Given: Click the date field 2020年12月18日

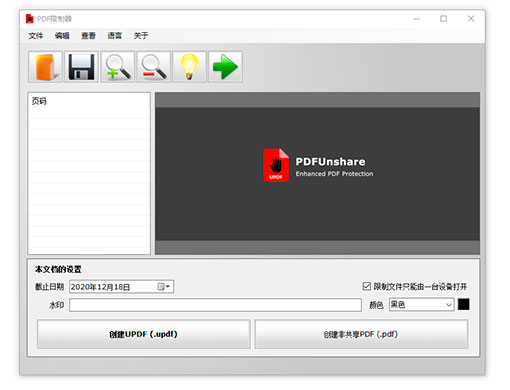Looking at the screenshot, I should pyautogui.click(x=121, y=287).
